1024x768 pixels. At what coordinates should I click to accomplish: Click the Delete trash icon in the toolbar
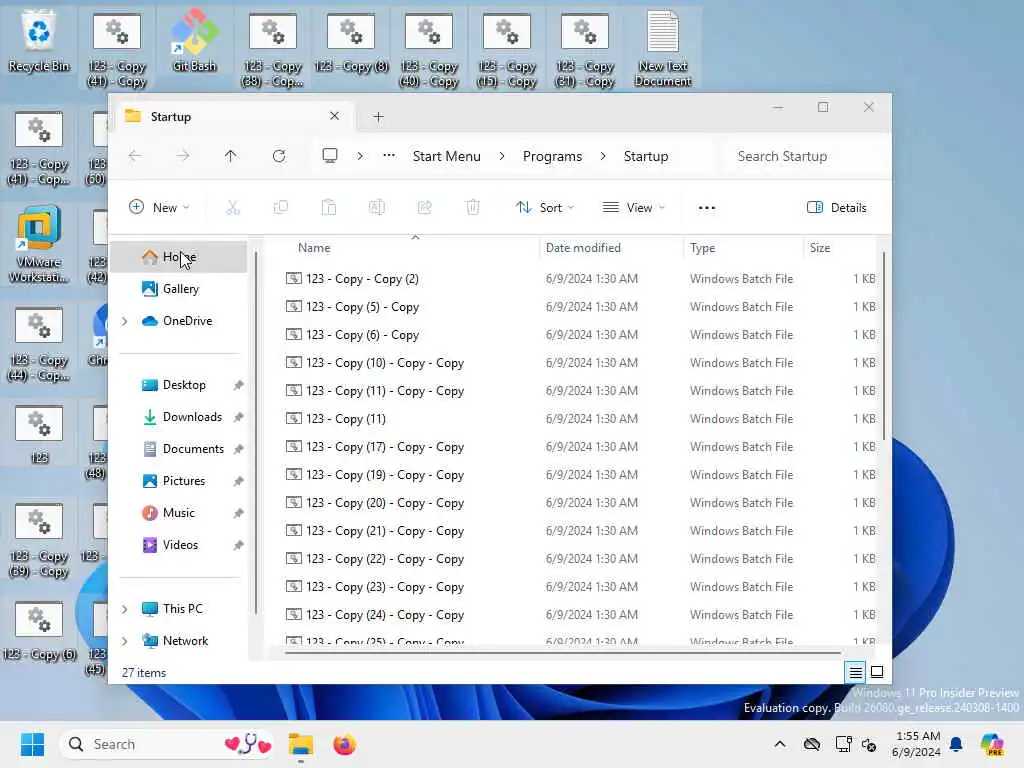[472, 208]
